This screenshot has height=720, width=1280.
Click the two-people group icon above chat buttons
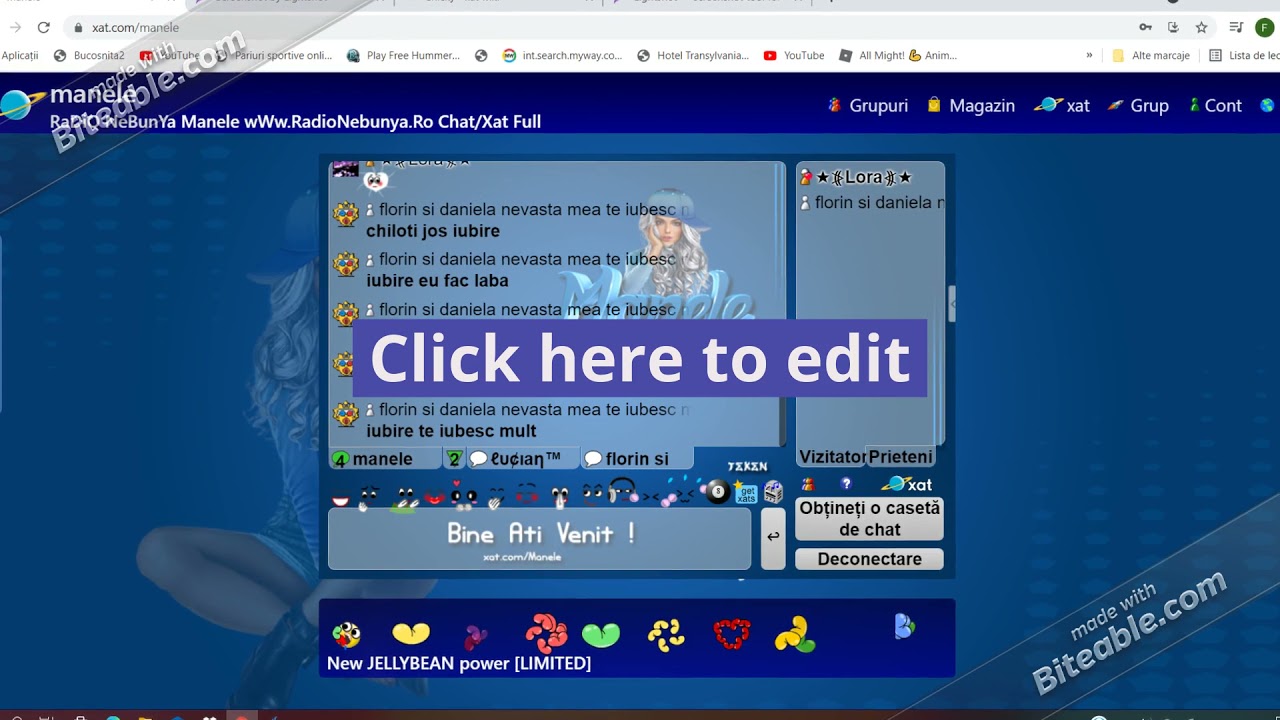pos(808,484)
